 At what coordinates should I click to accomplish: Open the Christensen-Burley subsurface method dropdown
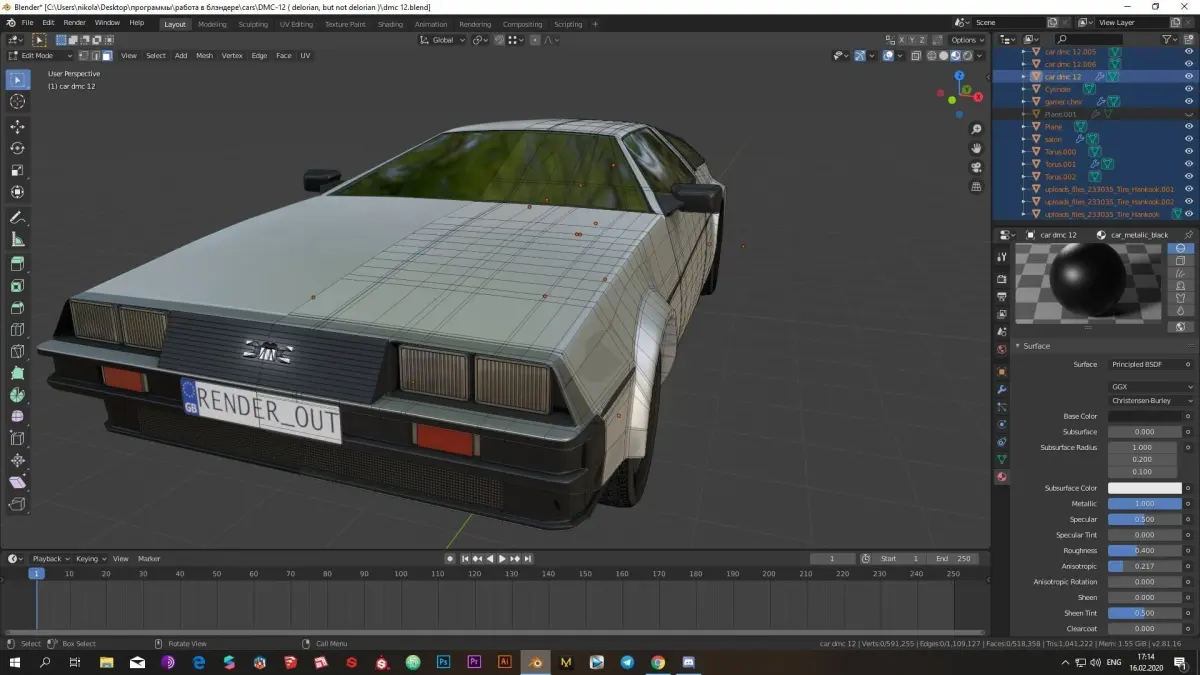pos(1151,400)
